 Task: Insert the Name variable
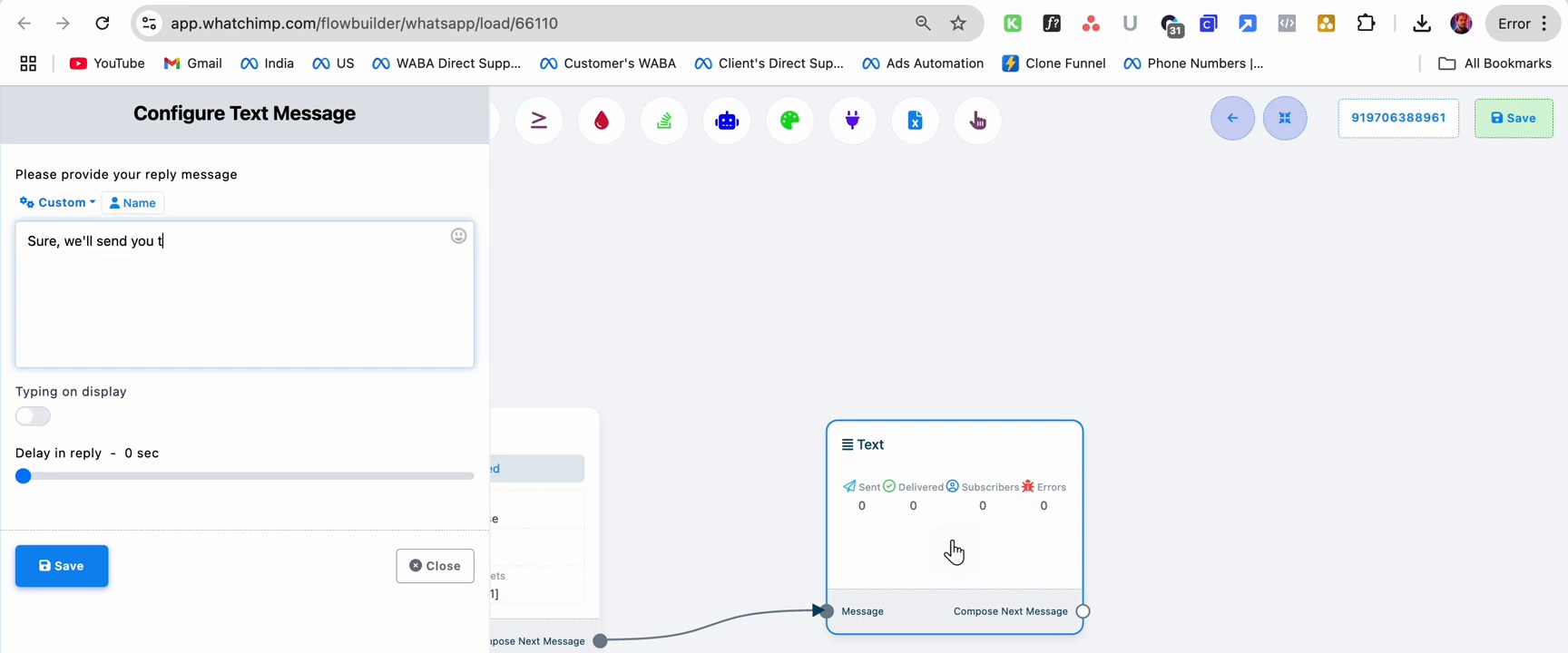132,203
